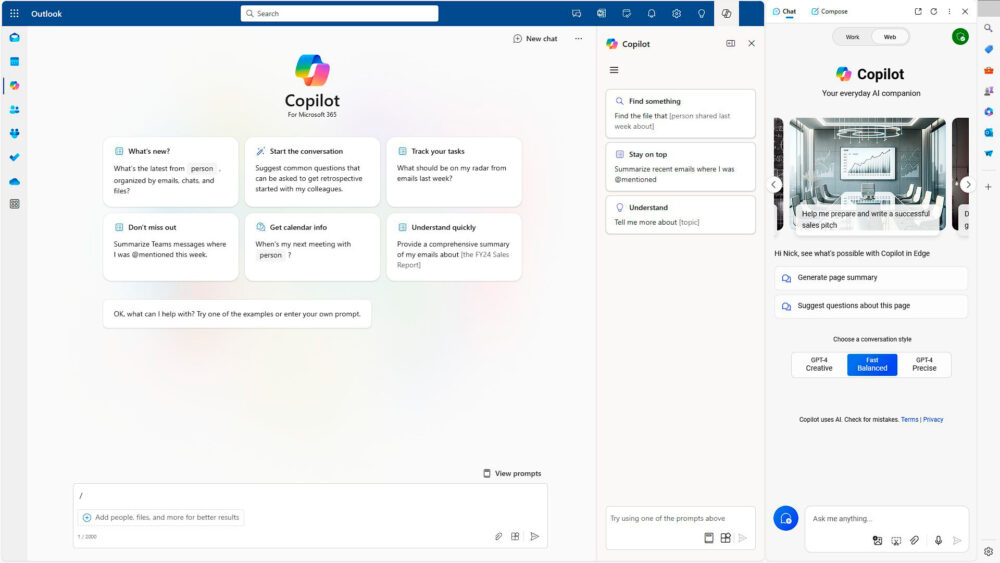
Task: Open Teams call icon in Outlook header
Action: [x=577, y=13]
